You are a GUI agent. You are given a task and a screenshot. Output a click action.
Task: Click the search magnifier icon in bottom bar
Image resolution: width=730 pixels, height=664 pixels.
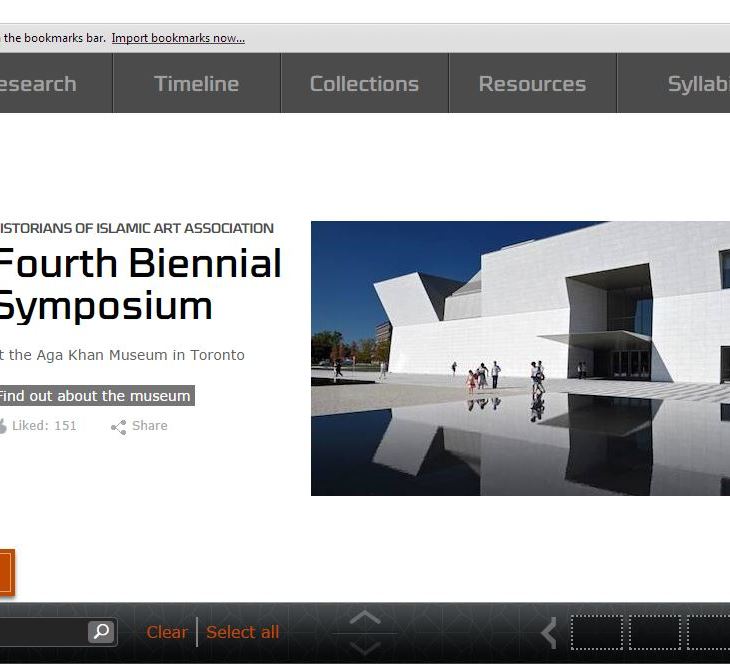pyautogui.click(x=101, y=632)
